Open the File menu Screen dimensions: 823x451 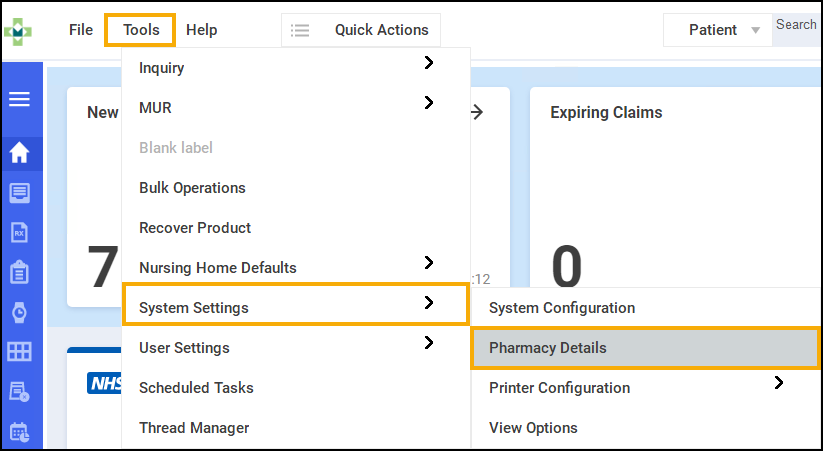pyautogui.click(x=81, y=30)
